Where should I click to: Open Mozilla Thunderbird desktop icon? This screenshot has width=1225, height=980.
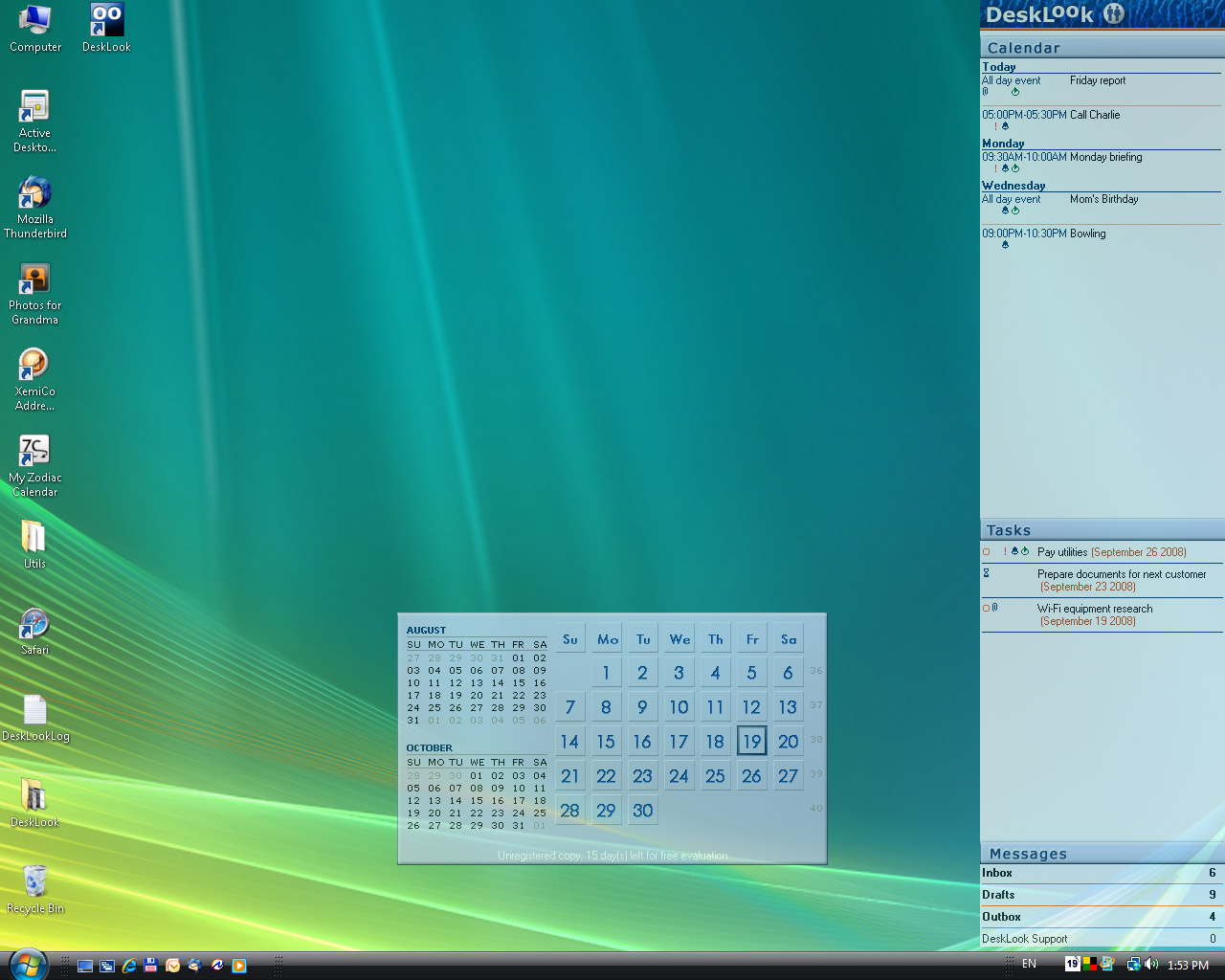click(35, 207)
